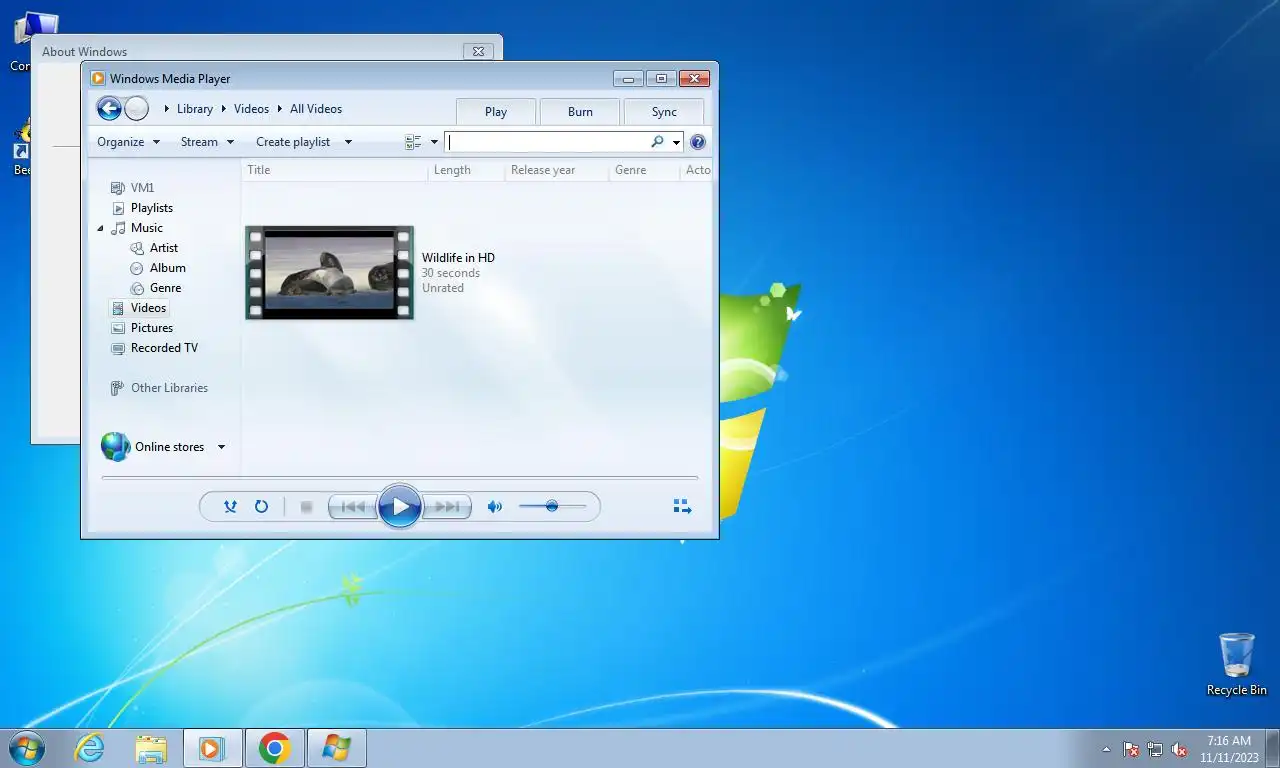Open Windows Explorer from the taskbar
1280x768 pixels.
[x=151, y=748]
